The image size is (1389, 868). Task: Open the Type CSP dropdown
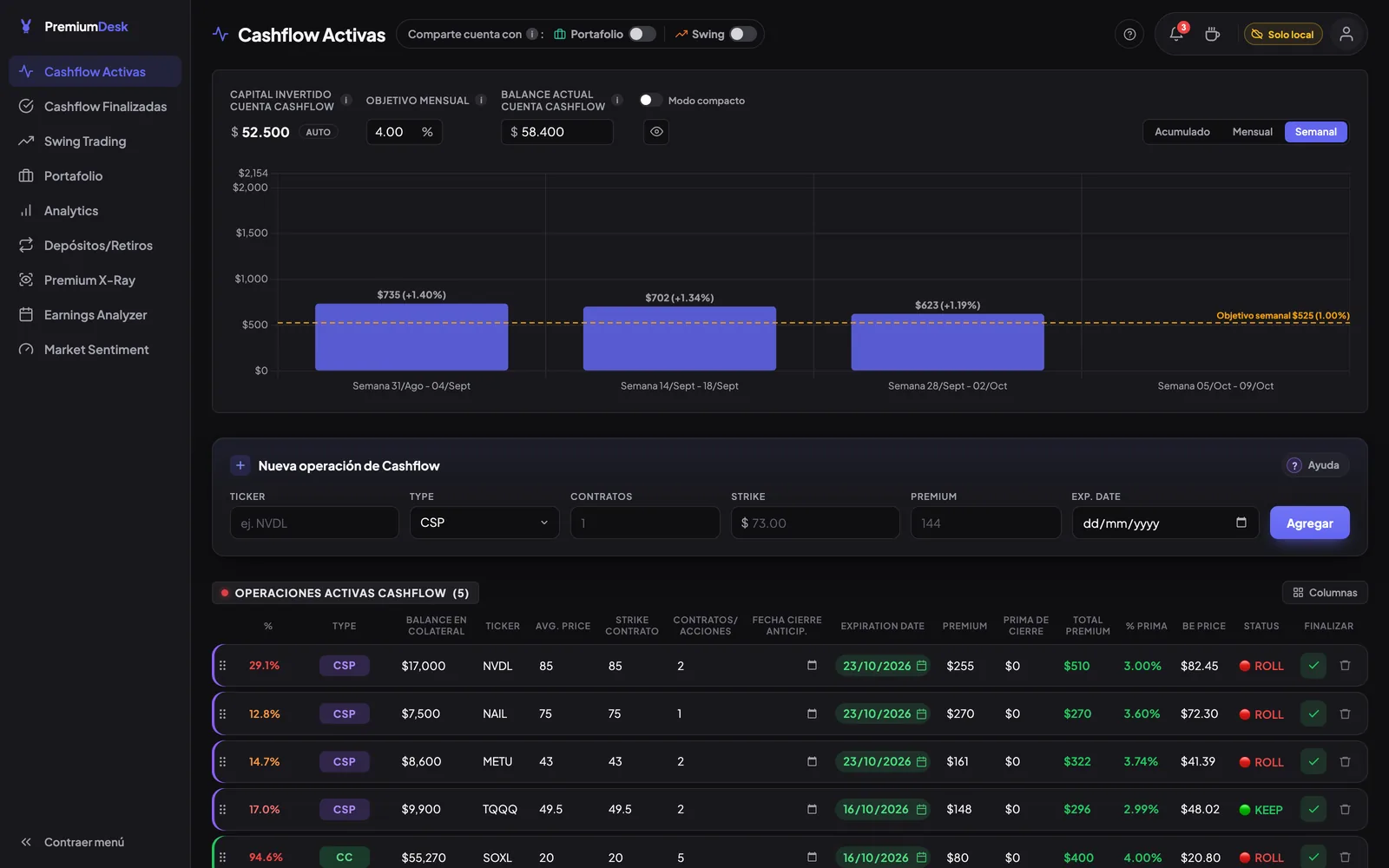click(484, 523)
